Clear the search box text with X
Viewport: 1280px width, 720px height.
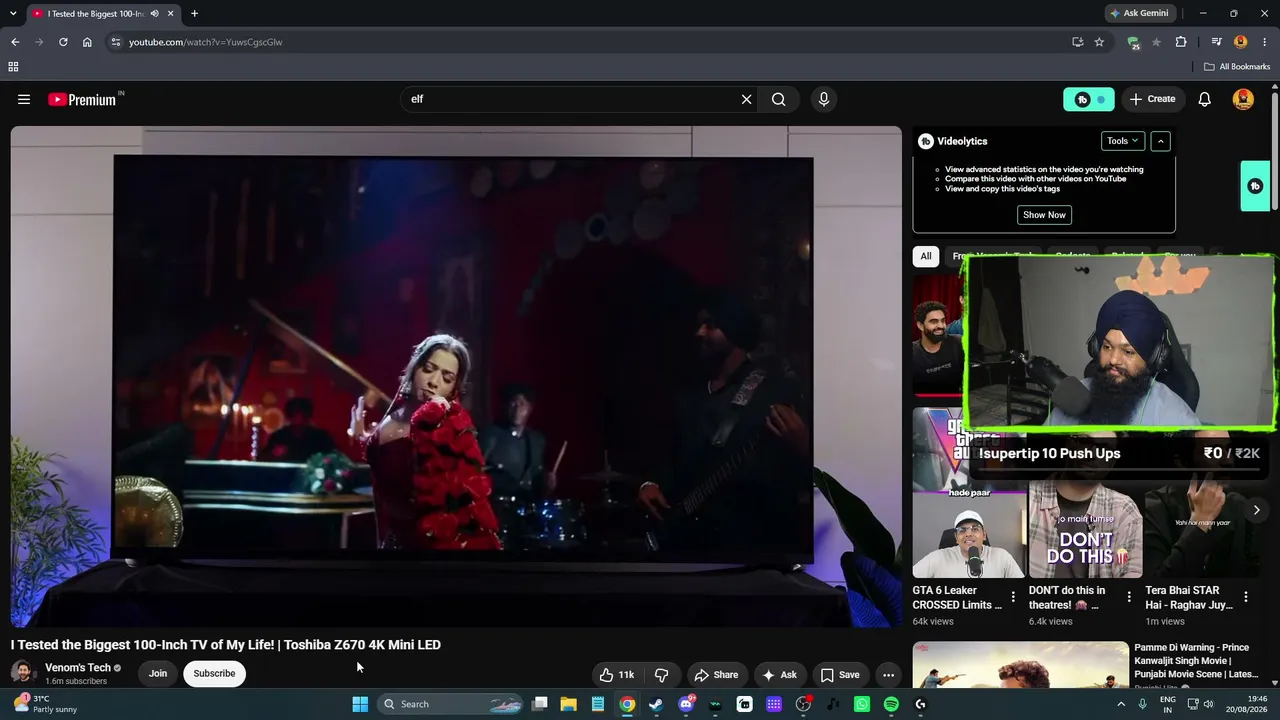[746, 99]
